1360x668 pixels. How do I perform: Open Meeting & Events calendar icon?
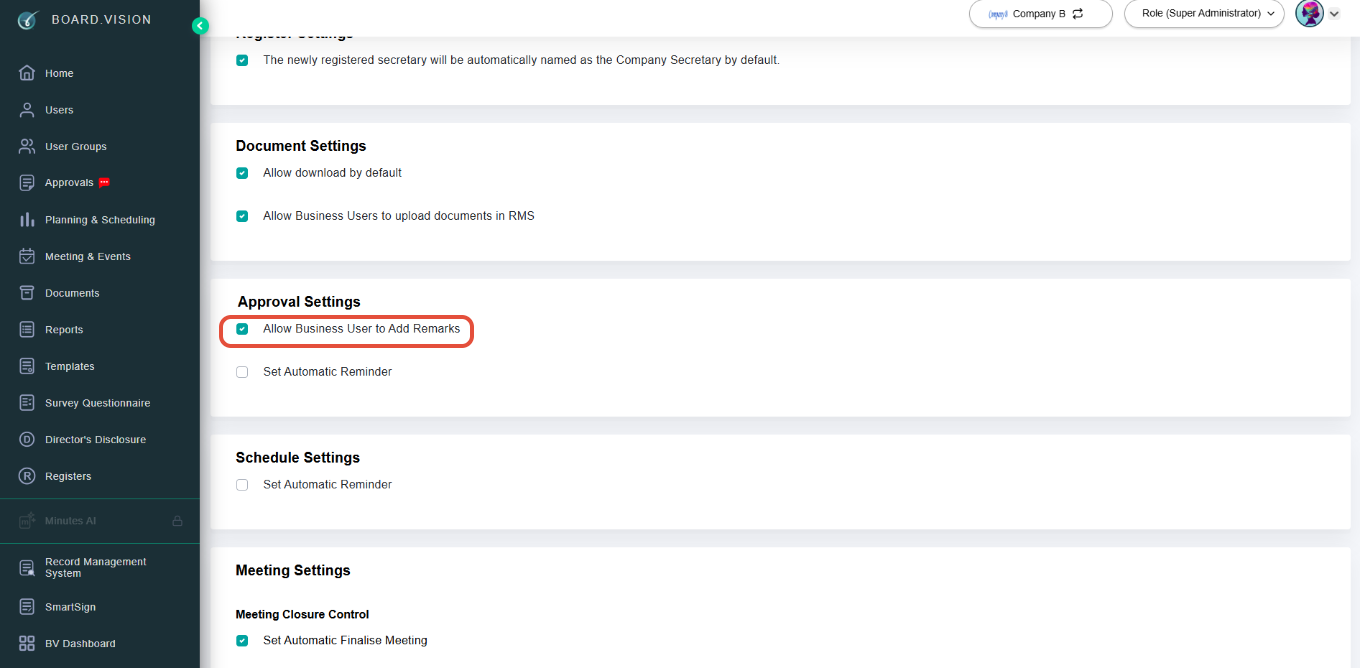click(27, 256)
